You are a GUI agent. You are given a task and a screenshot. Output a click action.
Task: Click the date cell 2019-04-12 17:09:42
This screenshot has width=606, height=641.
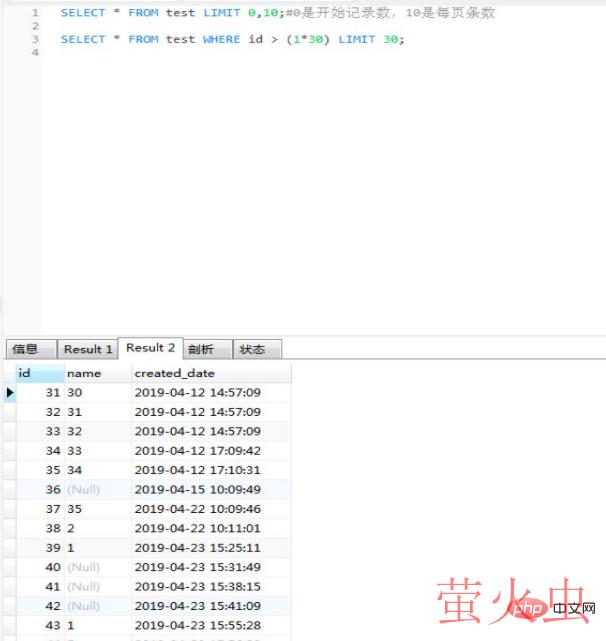197,451
